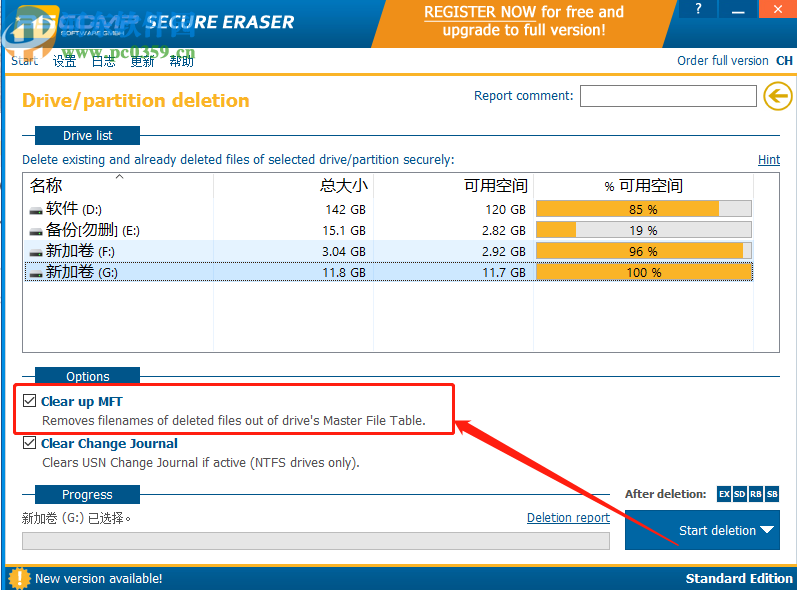
Task: Uncheck the Clear up MFT checkbox
Action: (29, 400)
